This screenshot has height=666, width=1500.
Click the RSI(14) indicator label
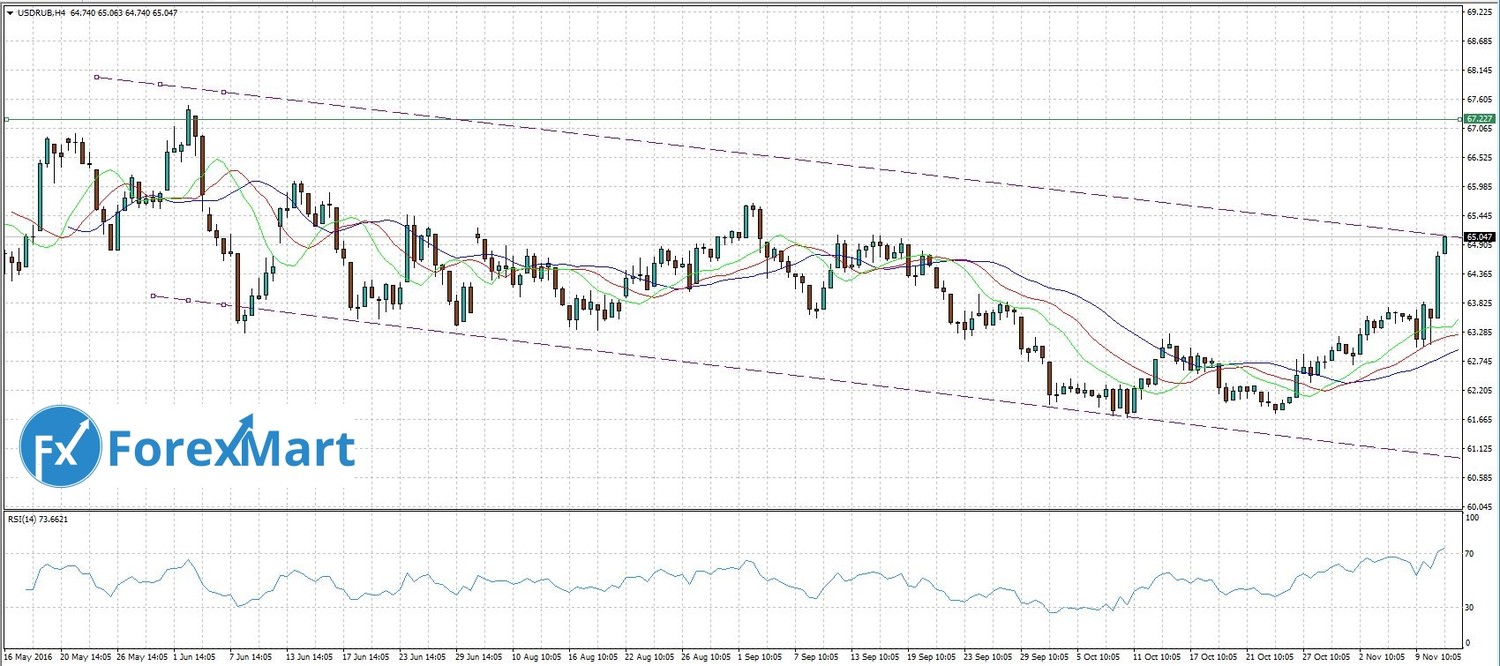[42, 520]
